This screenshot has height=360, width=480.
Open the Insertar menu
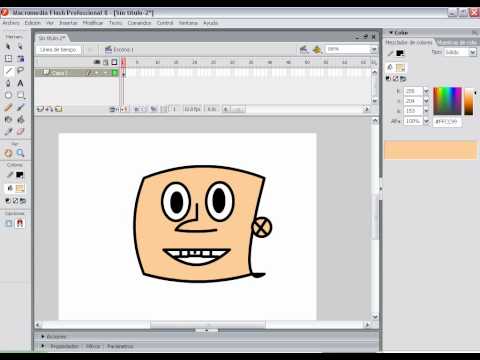click(x=68, y=23)
